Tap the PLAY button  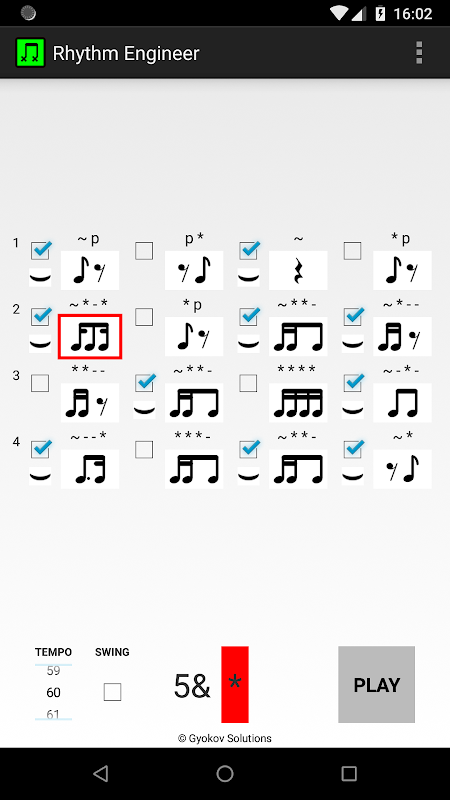[377, 685]
